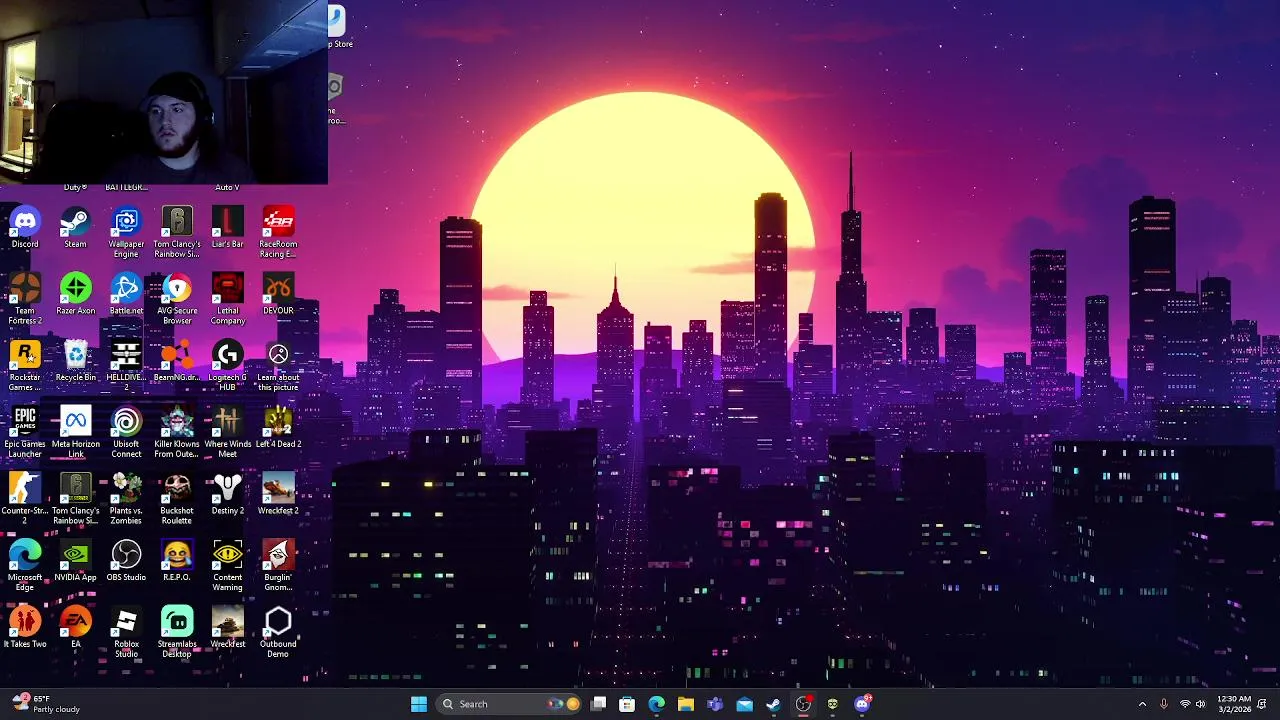This screenshot has height=720, width=1280.
Task: Open Rockstar Games Launcher icon
Action: point(25,366)
